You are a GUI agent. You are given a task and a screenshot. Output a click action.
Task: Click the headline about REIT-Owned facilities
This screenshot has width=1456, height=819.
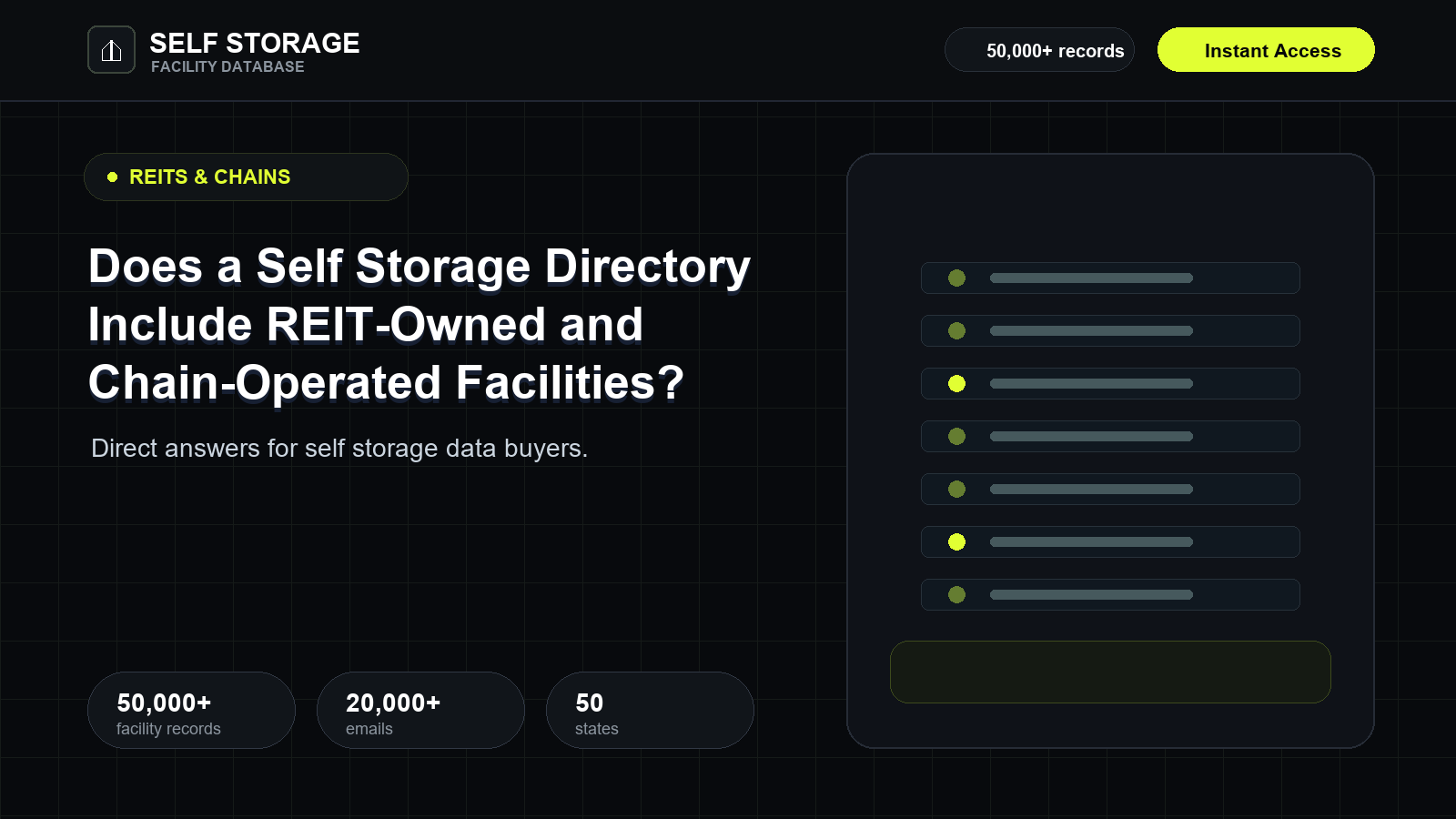(420, 324)
